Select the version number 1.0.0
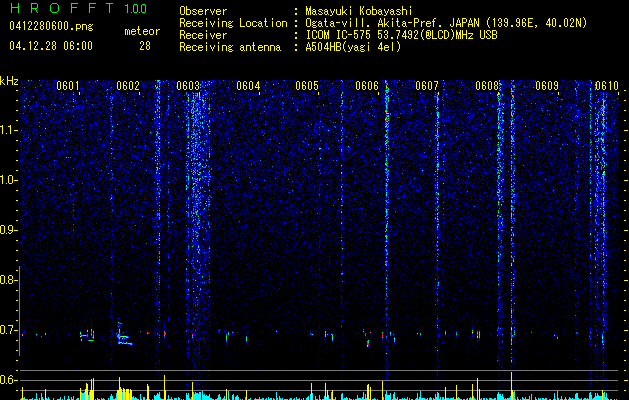629x400 pixels. pyautogui.click(x=136, y=9)
